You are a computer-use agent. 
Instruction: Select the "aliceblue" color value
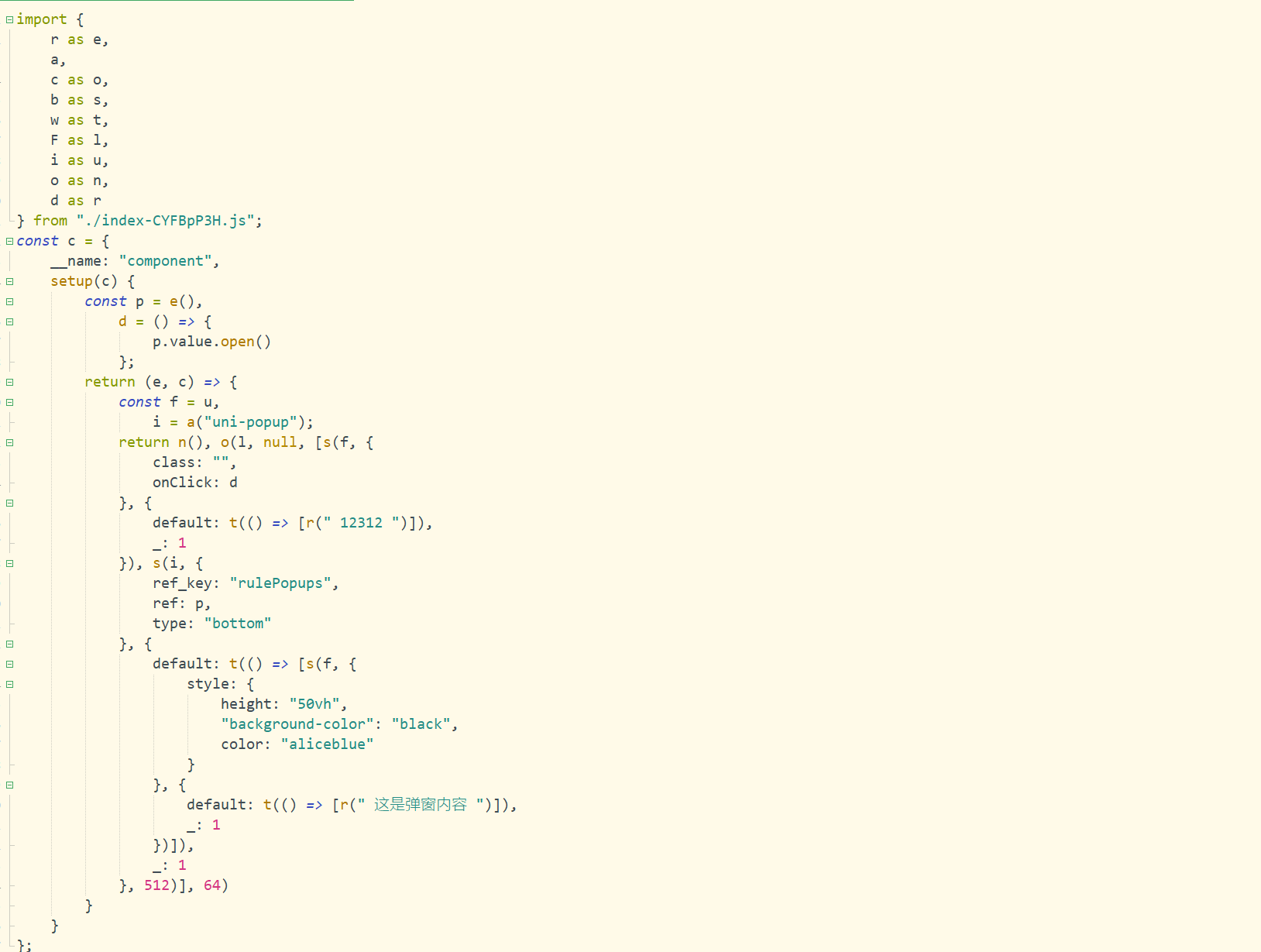point(327,744)
